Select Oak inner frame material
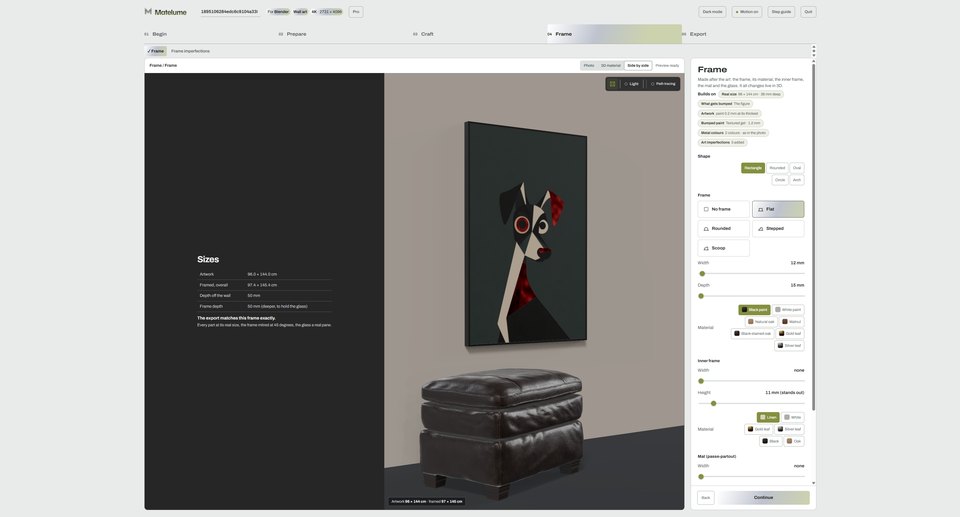The width and height of the screenshot is (960, 517). click(x=794, y=441)
